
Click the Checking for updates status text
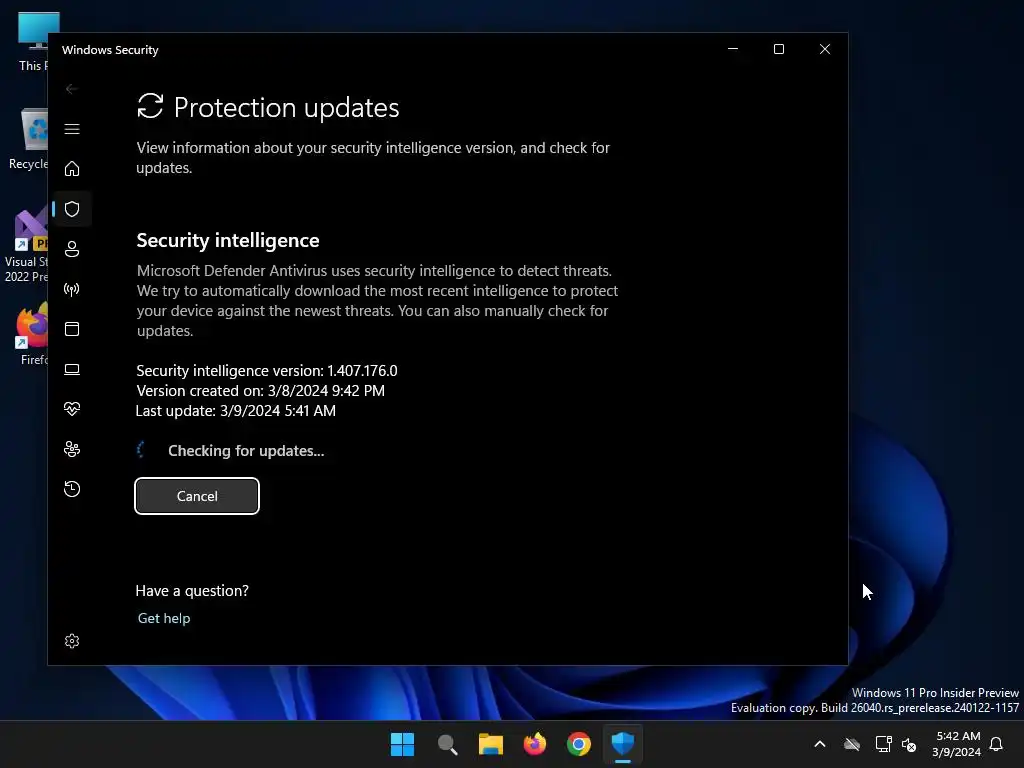pyautogui.click(x=246, y=451)
